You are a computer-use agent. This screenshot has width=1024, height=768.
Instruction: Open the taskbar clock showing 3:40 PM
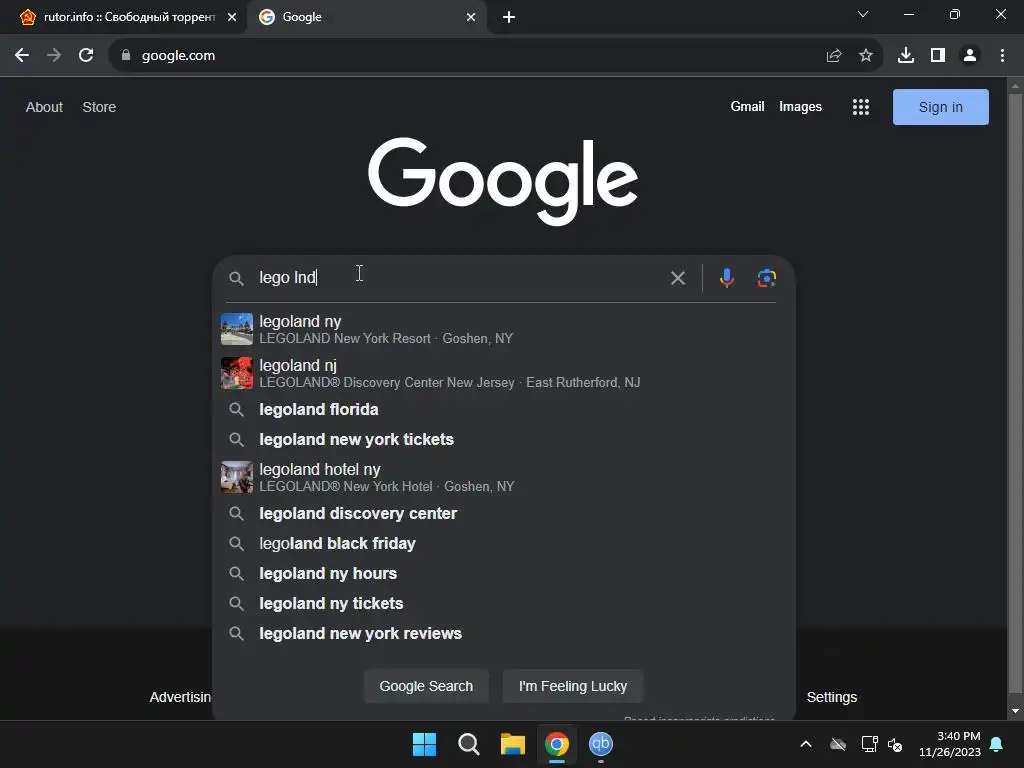(x=950, y=744)
